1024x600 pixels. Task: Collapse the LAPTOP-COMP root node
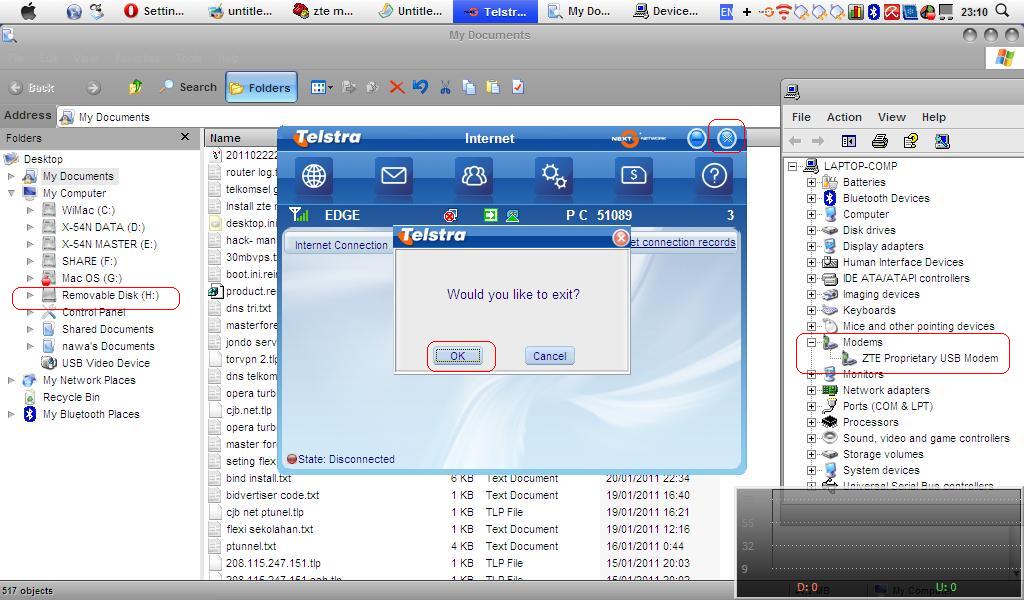click(x=792, y=166)
